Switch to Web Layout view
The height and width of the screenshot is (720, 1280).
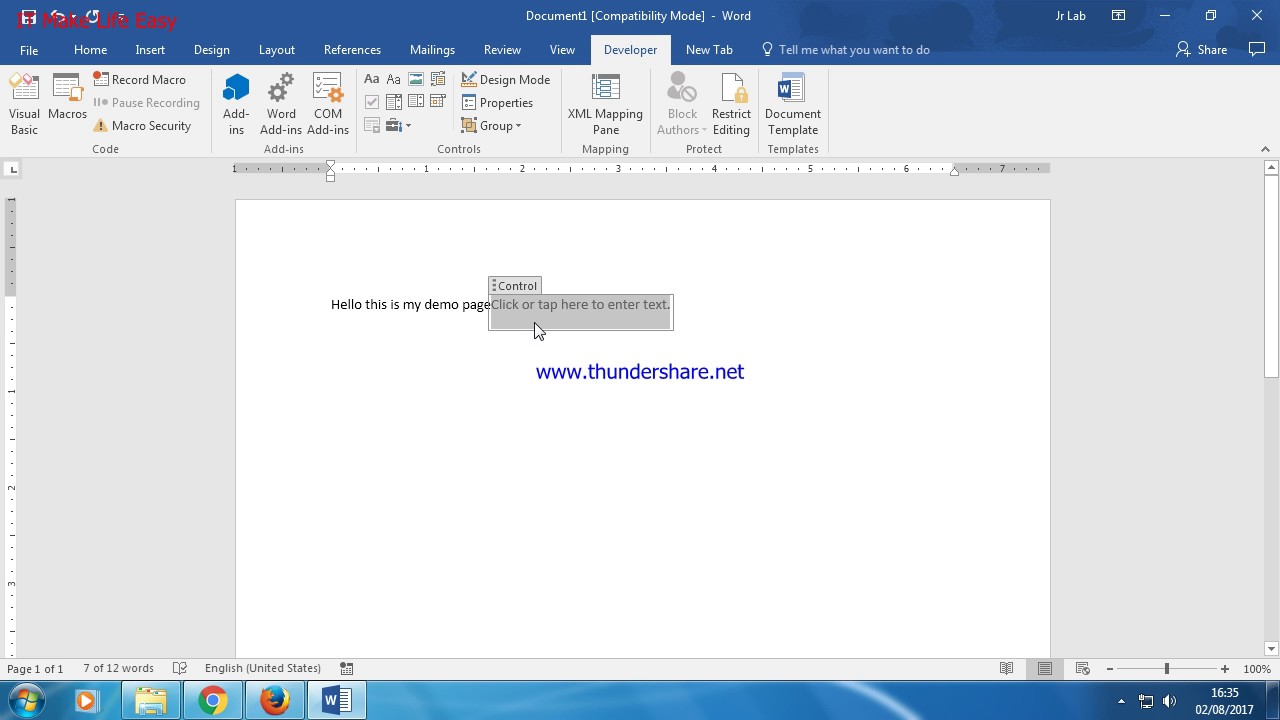tap(1082, 668)
